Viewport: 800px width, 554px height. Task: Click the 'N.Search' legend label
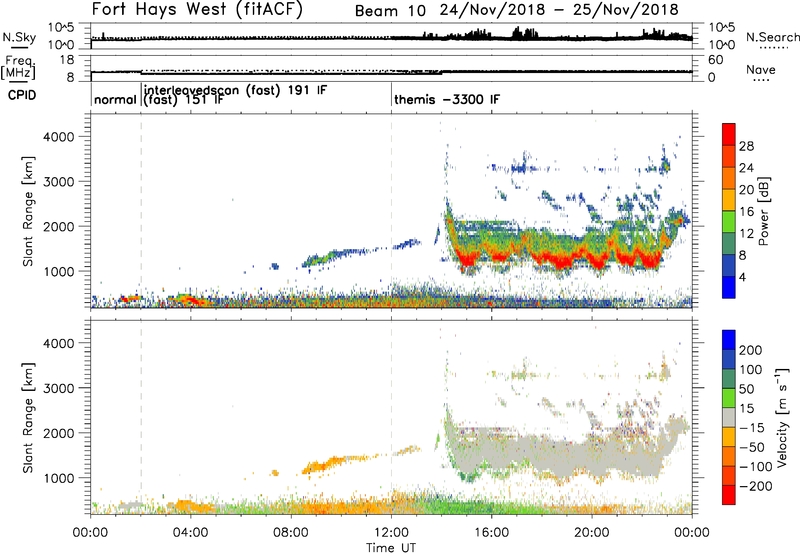pyautogui.click(x=772, y=37)
